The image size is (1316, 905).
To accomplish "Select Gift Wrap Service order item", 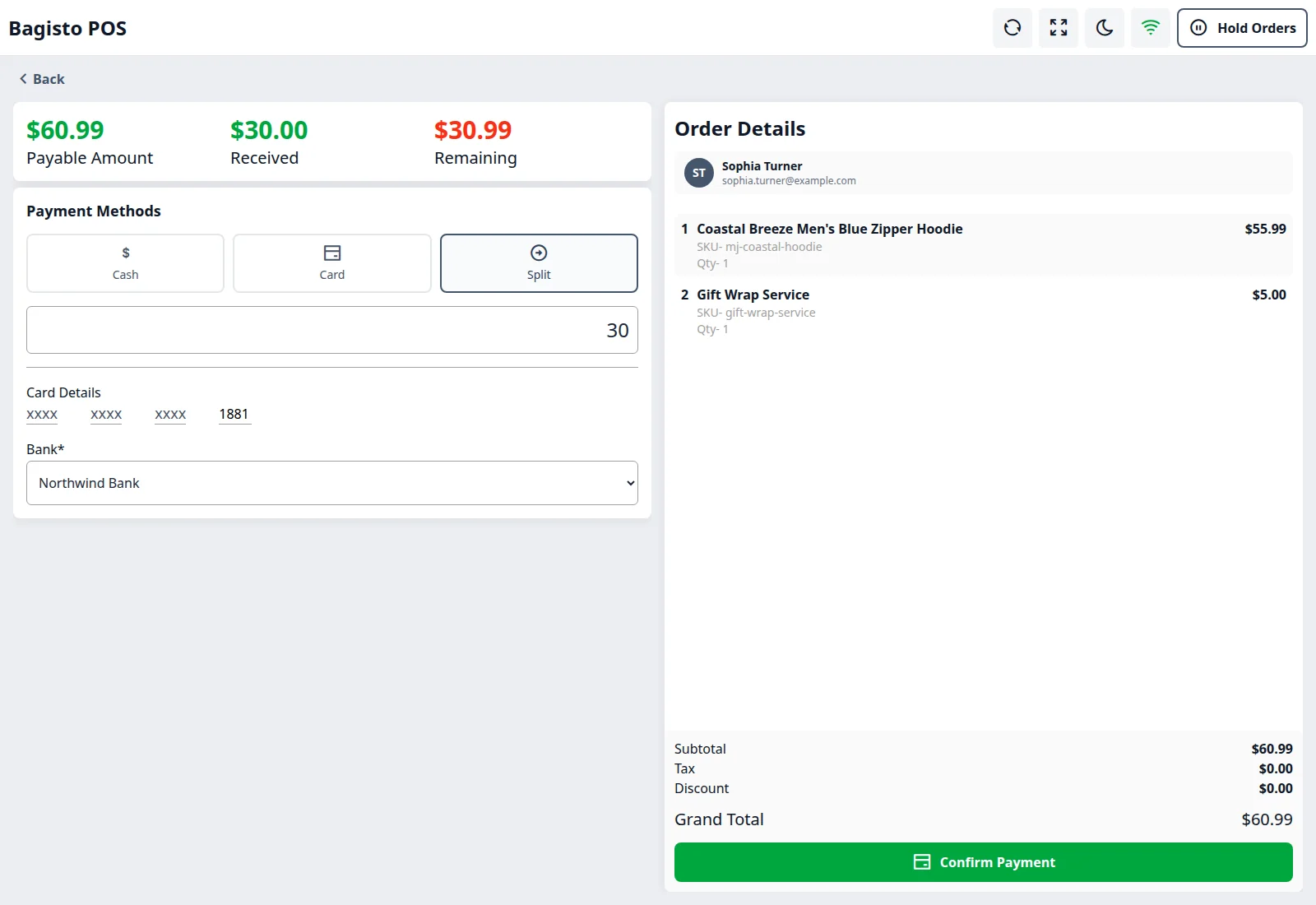I will click(x=984, y=311).
